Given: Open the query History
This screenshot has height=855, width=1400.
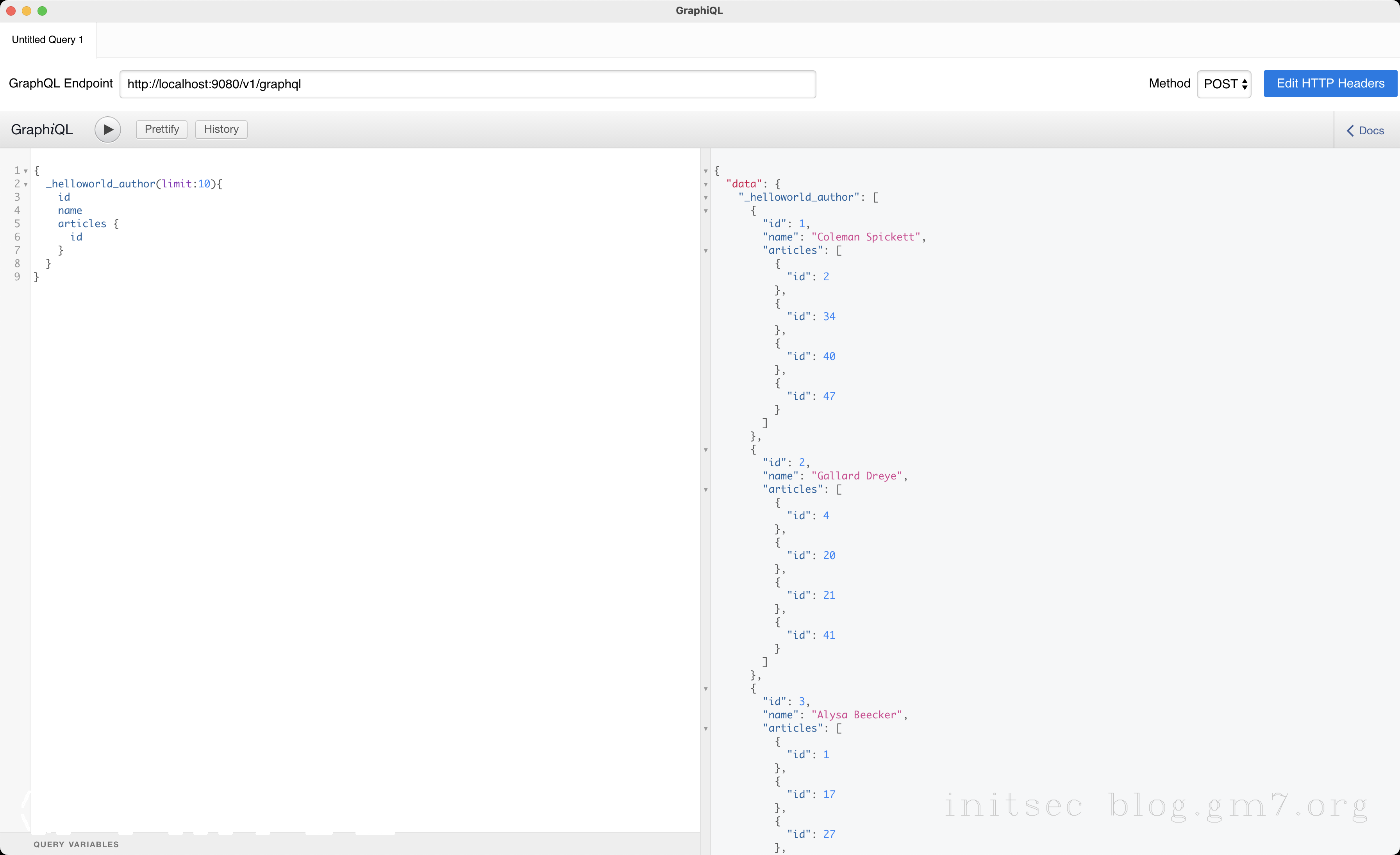Looking at the screenshot, I should coord(221,130).
